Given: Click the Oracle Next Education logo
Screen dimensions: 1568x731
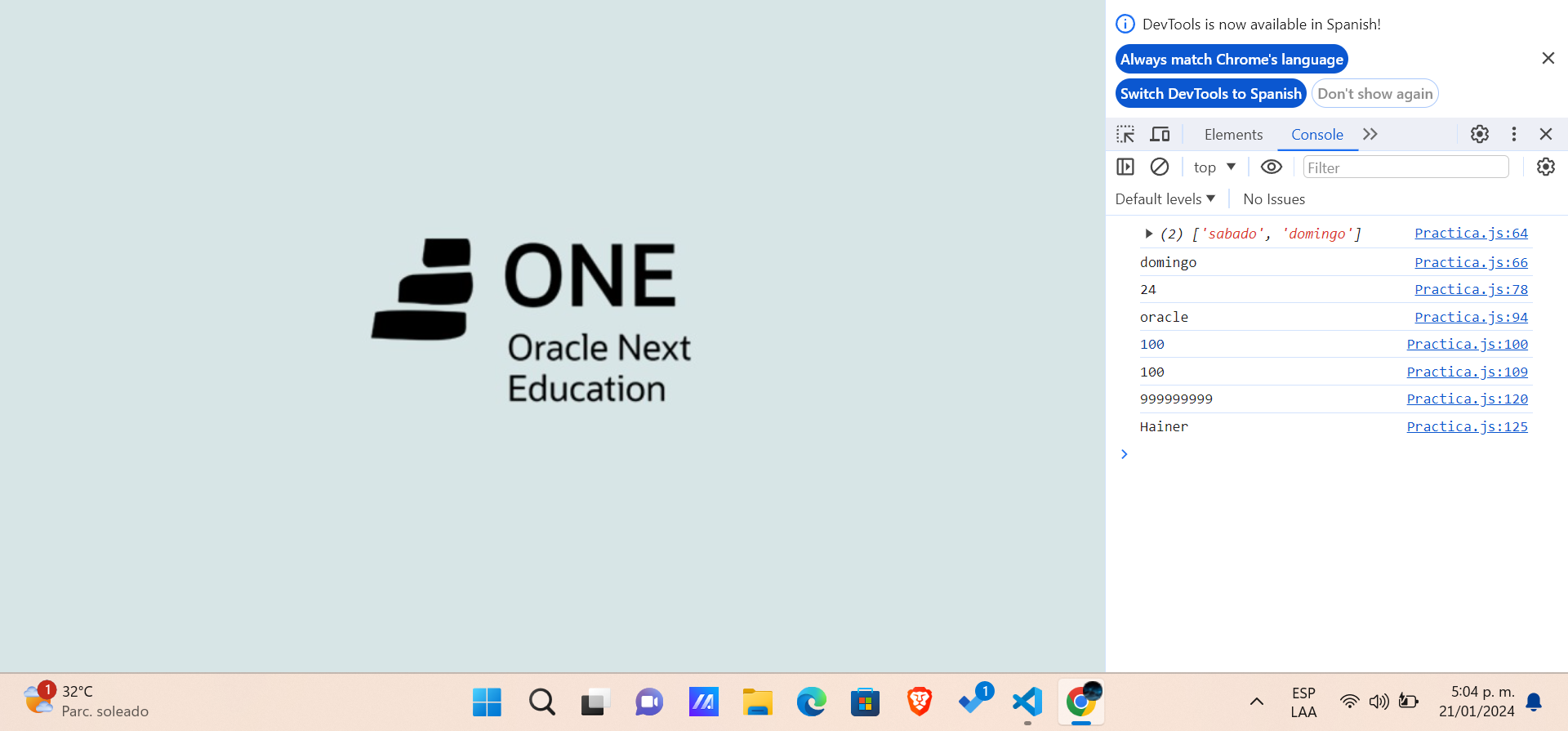Looking at the screenshot, I should point(532,322).
